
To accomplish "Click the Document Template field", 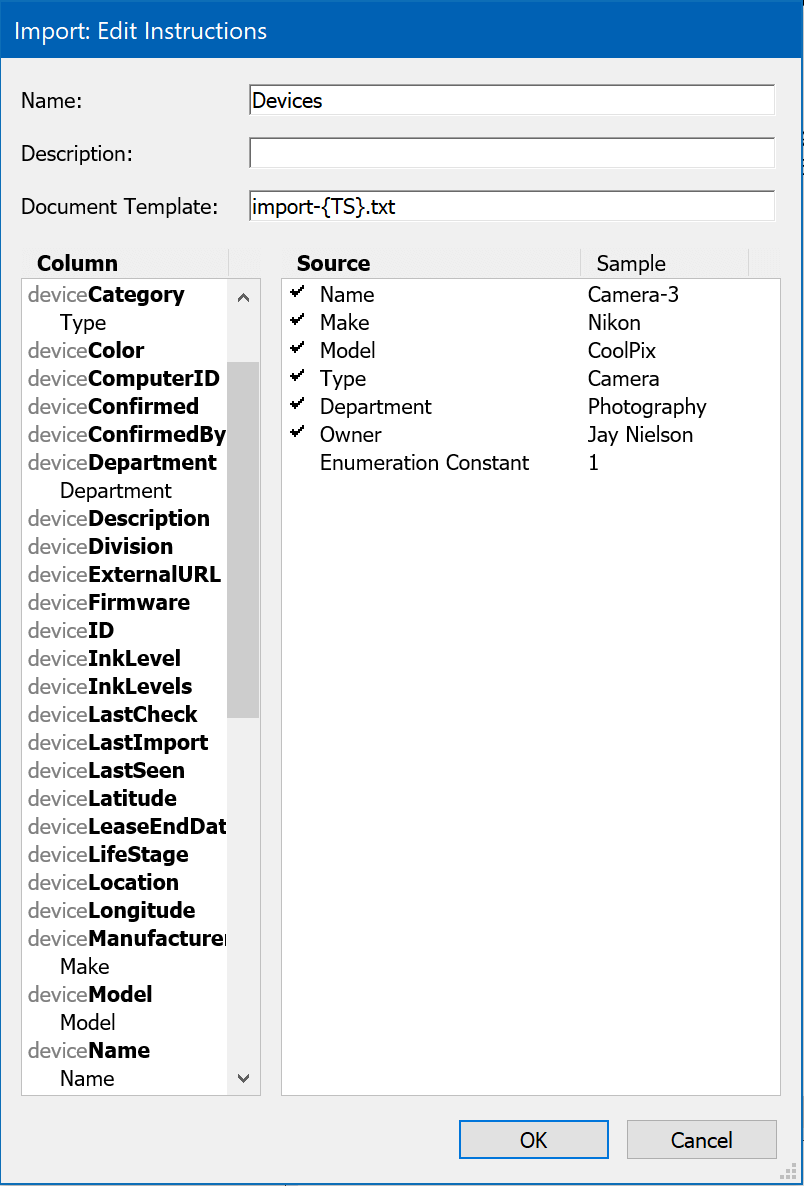I will 511,206.
